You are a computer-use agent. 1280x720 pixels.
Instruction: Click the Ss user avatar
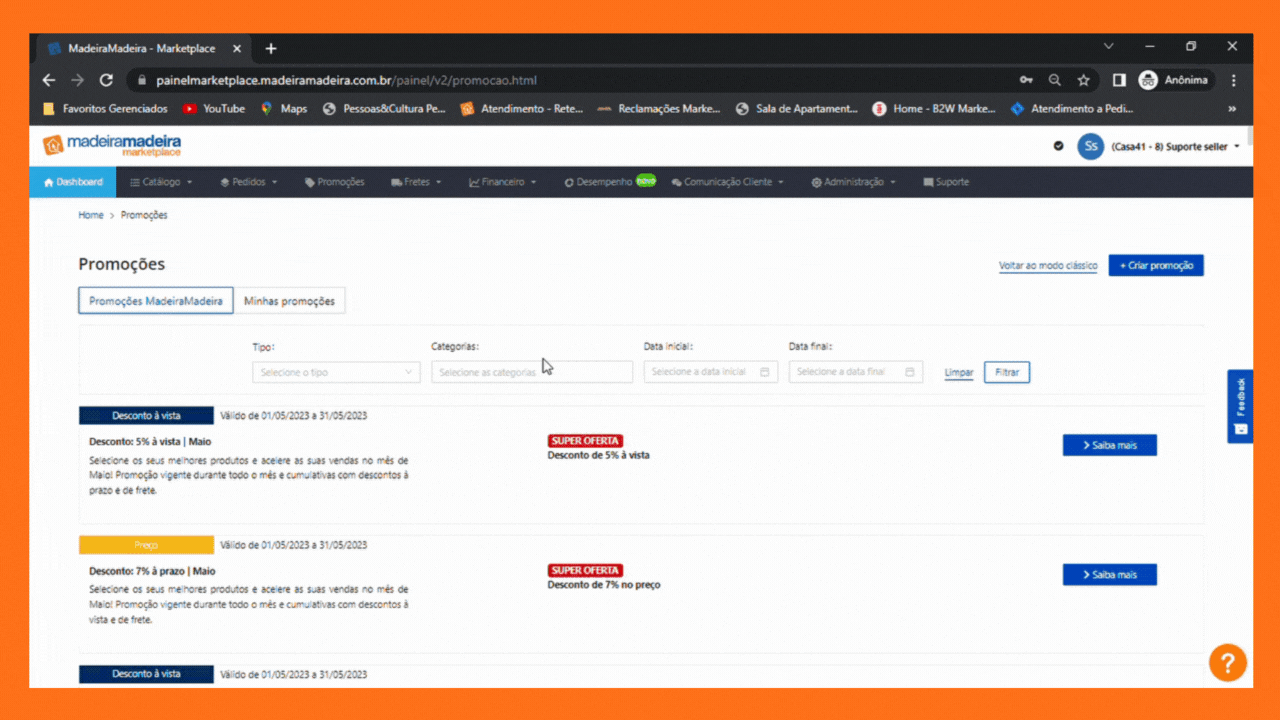tap(1090, 146)
